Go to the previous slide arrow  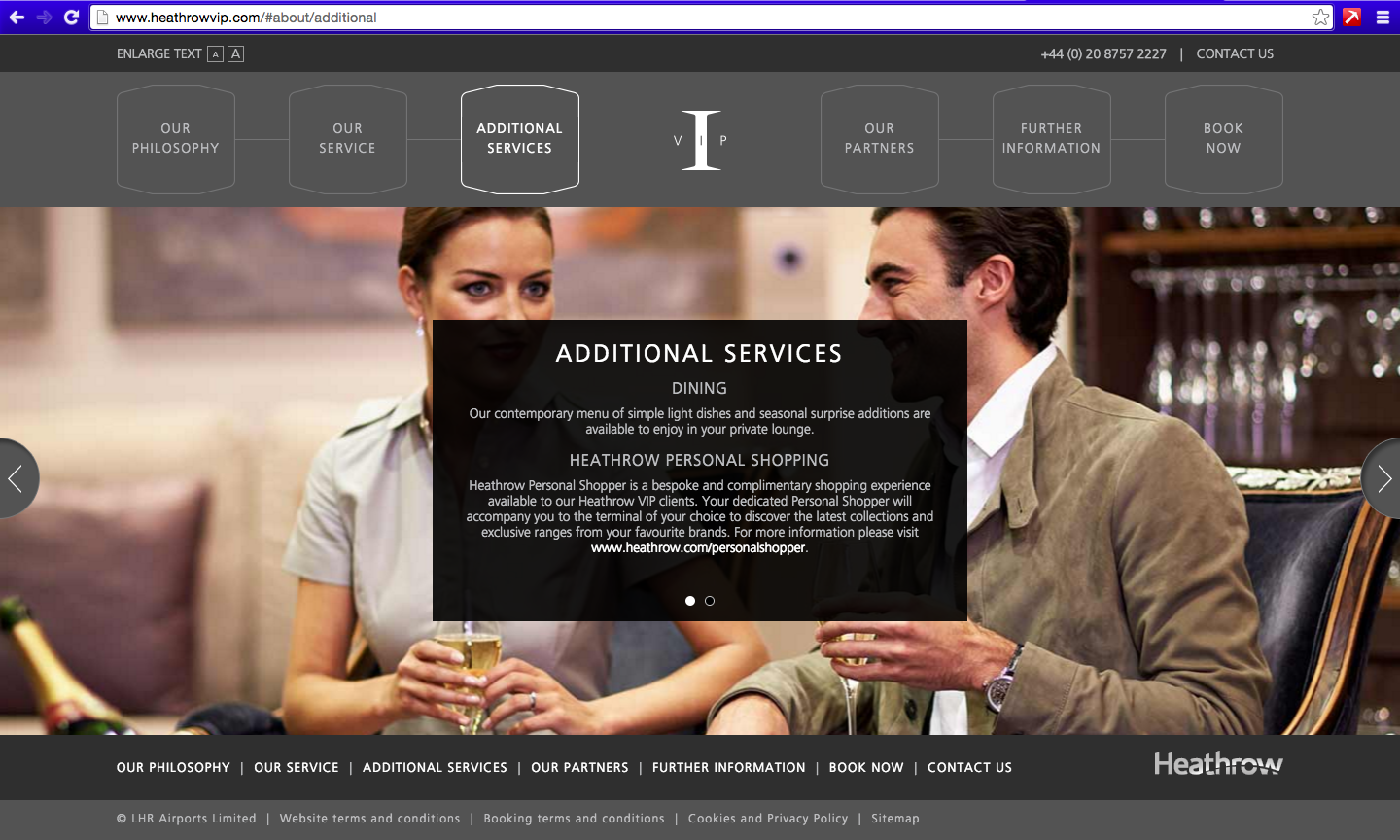[x=17, y=478]
